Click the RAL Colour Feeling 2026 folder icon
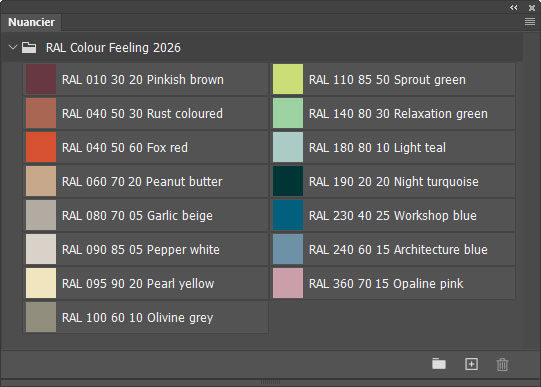The height and width of the screenshot is (387, 541). 29,48
